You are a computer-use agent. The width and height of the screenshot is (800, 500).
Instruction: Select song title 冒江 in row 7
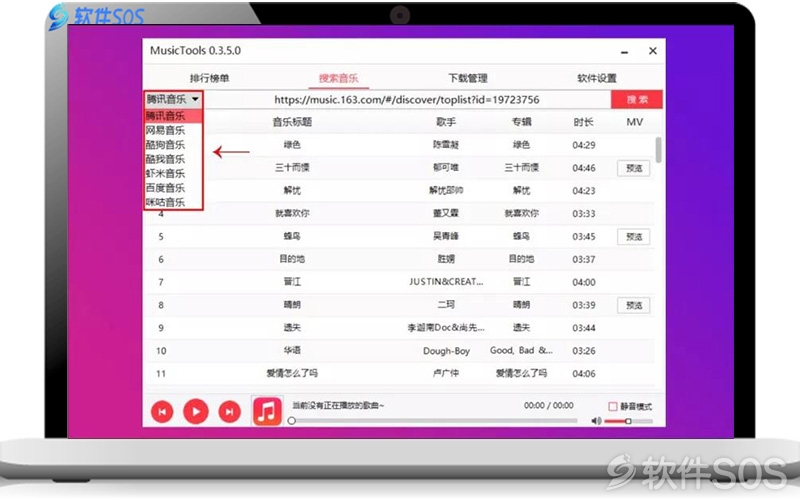[292, 282]
